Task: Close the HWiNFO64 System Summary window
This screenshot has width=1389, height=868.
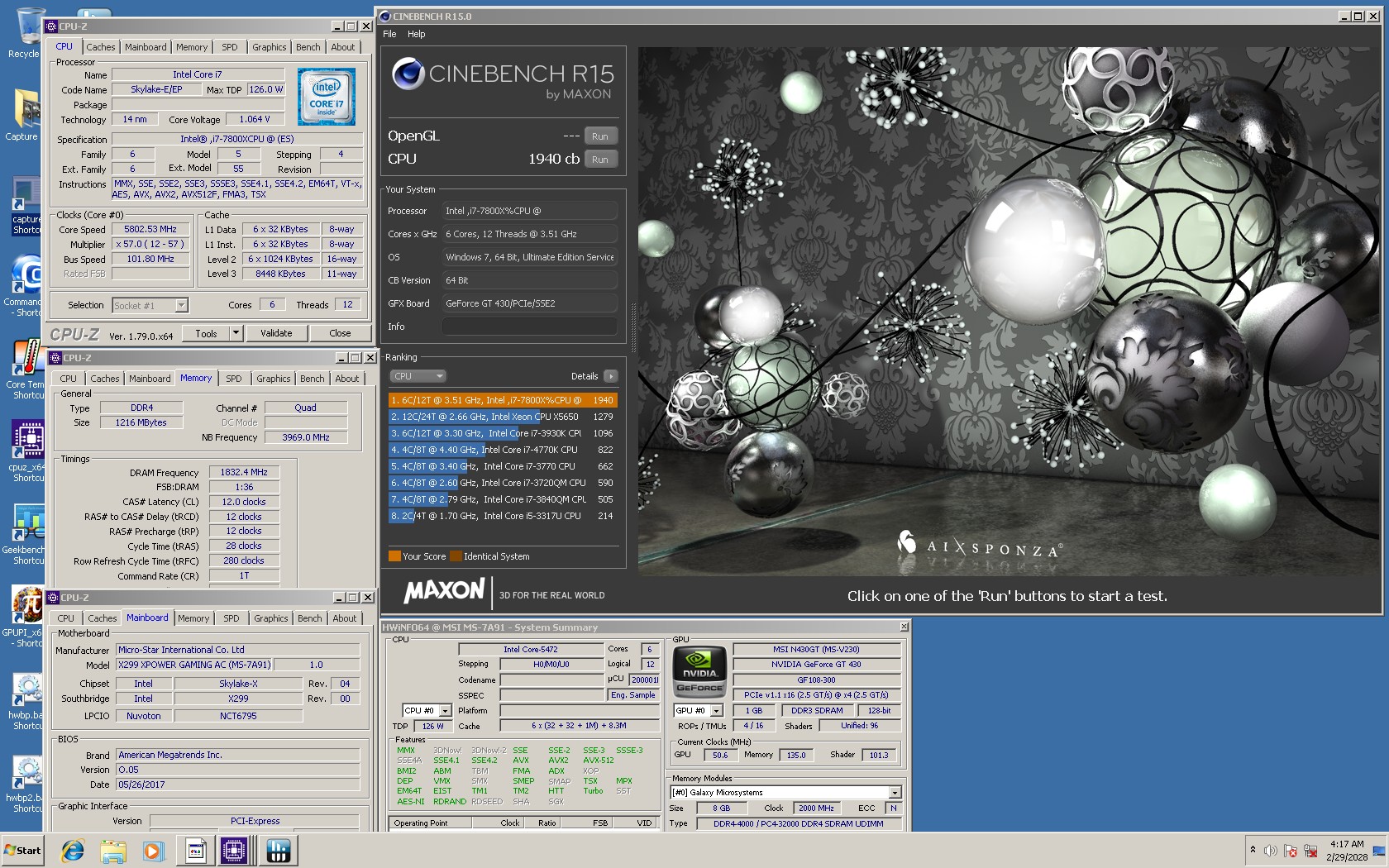Action: pos(904,627)
